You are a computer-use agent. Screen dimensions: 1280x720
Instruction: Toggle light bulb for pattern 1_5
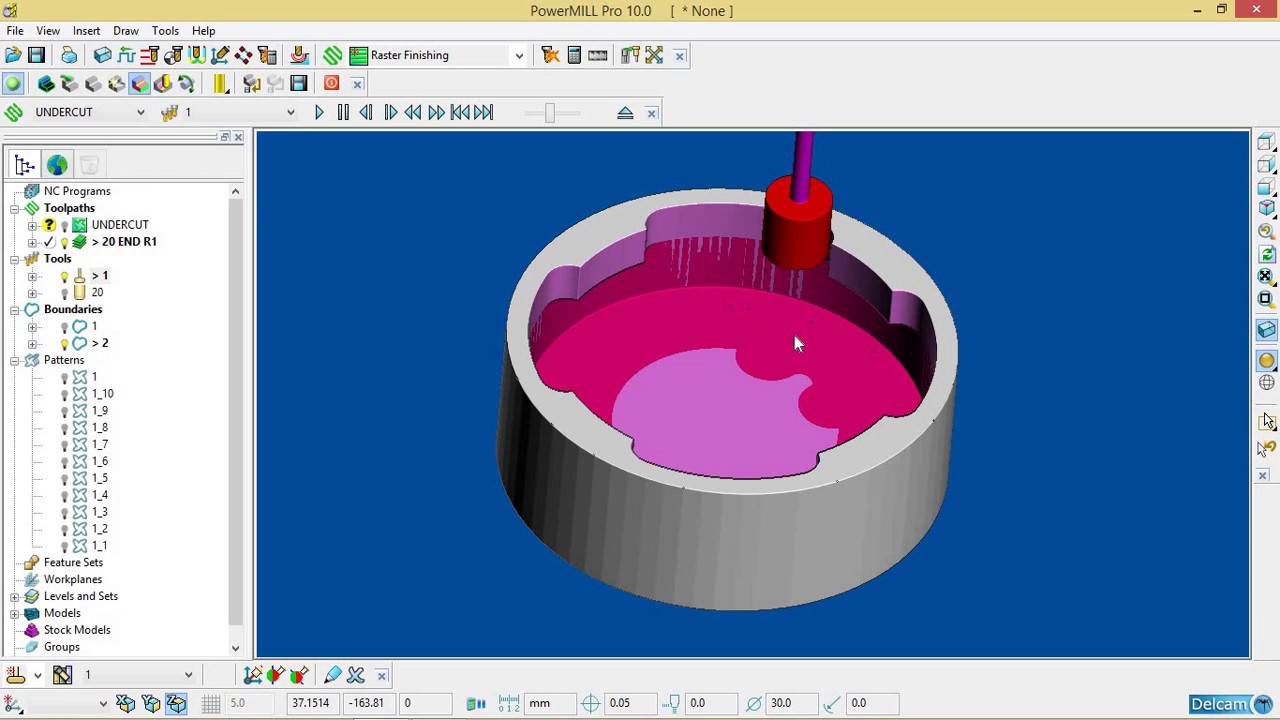[x=65, y=479]
